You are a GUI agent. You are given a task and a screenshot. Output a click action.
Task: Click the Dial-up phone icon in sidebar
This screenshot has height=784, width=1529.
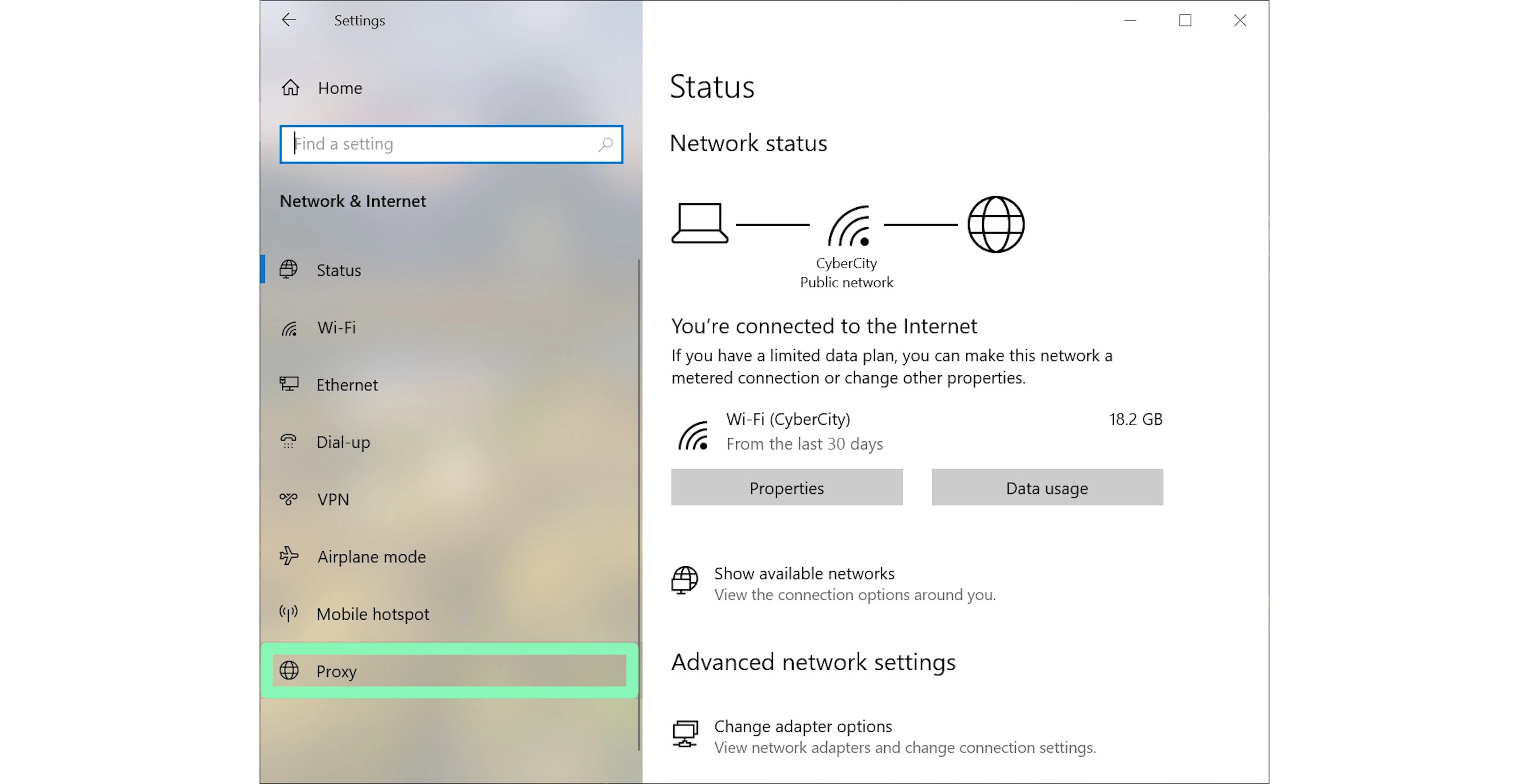(288, 441)
